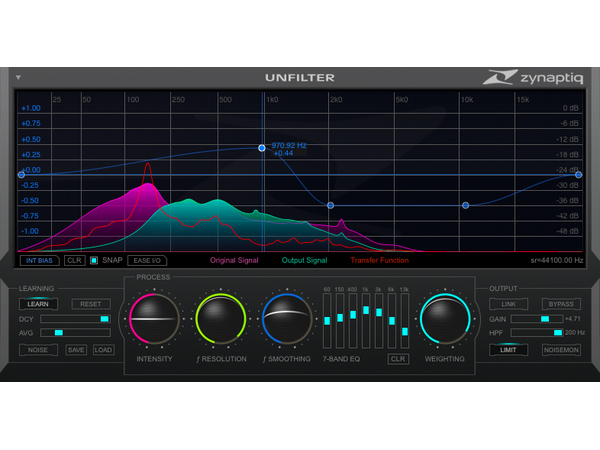Click the sr=44100.00 Hz readout
The image size is (600, 450).
[x=556, y=260]
